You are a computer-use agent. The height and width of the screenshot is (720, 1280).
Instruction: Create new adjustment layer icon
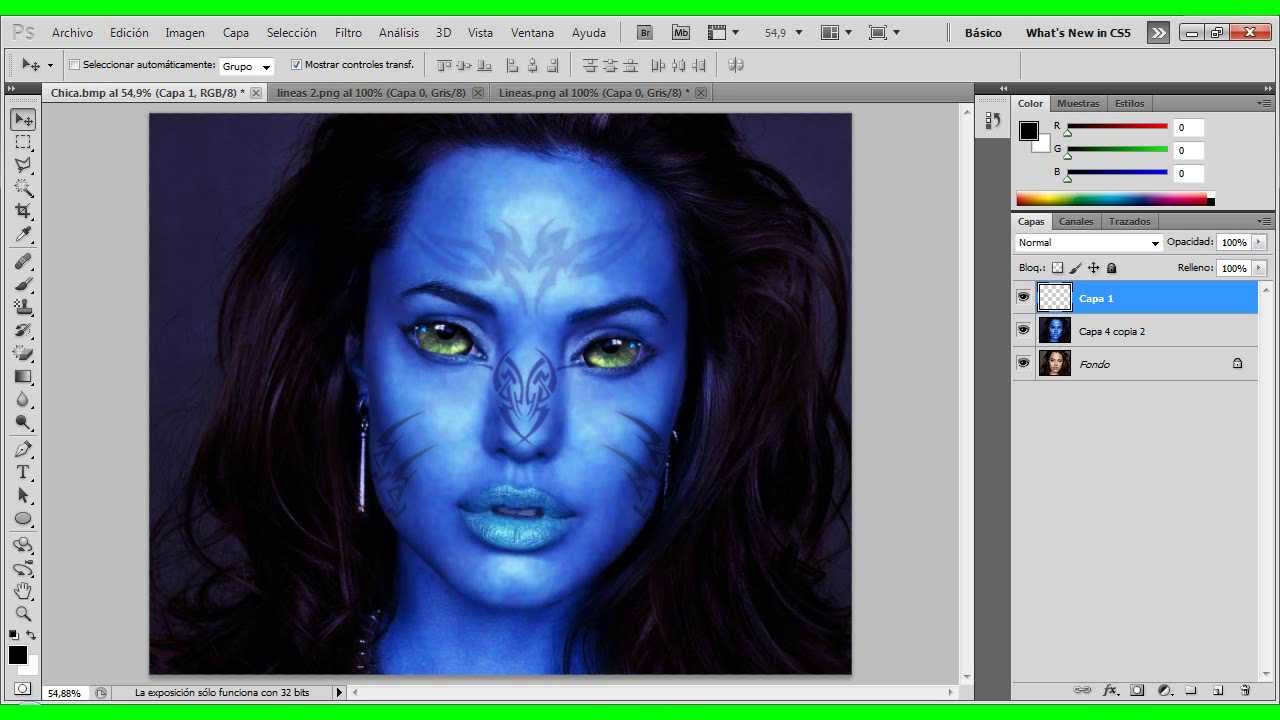(x=1164, y=690)
